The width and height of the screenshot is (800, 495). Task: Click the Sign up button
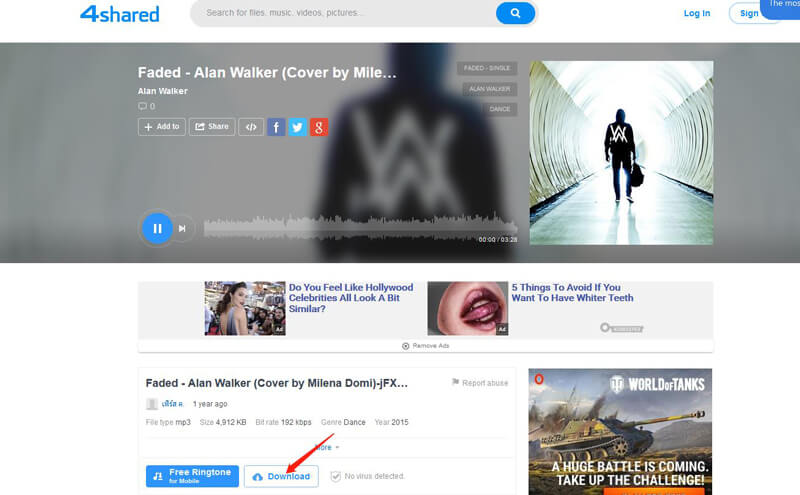(749, 13)
